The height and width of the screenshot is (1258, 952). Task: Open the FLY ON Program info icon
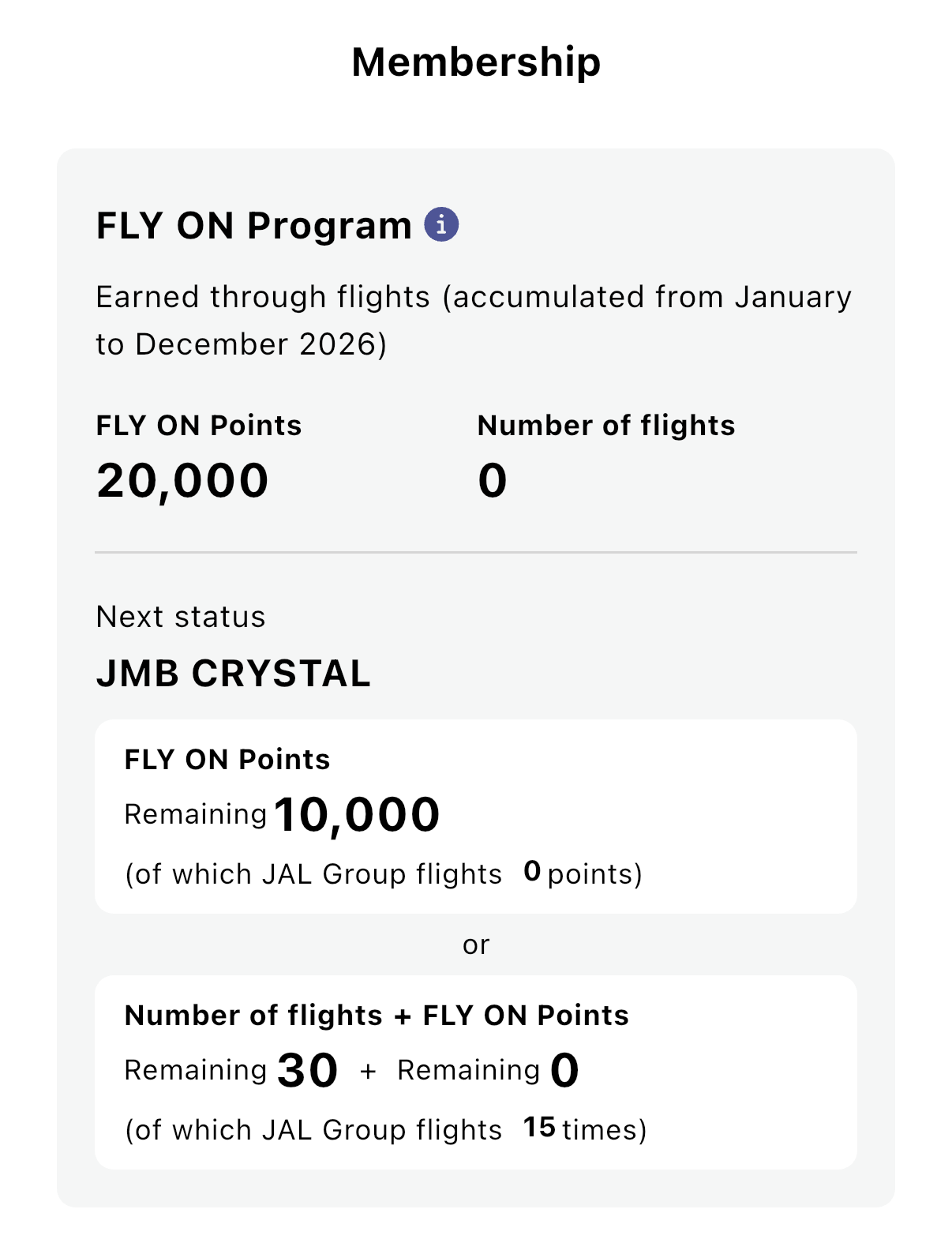tap(441, 224)
